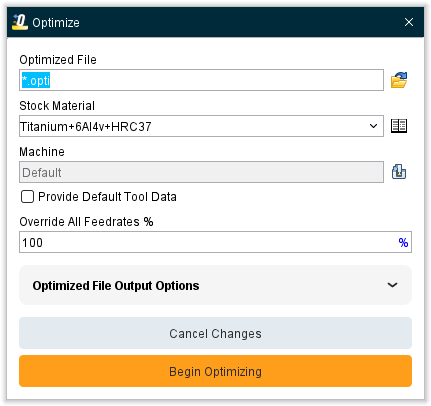Click the Cancel Changes button

click(215, 333)
